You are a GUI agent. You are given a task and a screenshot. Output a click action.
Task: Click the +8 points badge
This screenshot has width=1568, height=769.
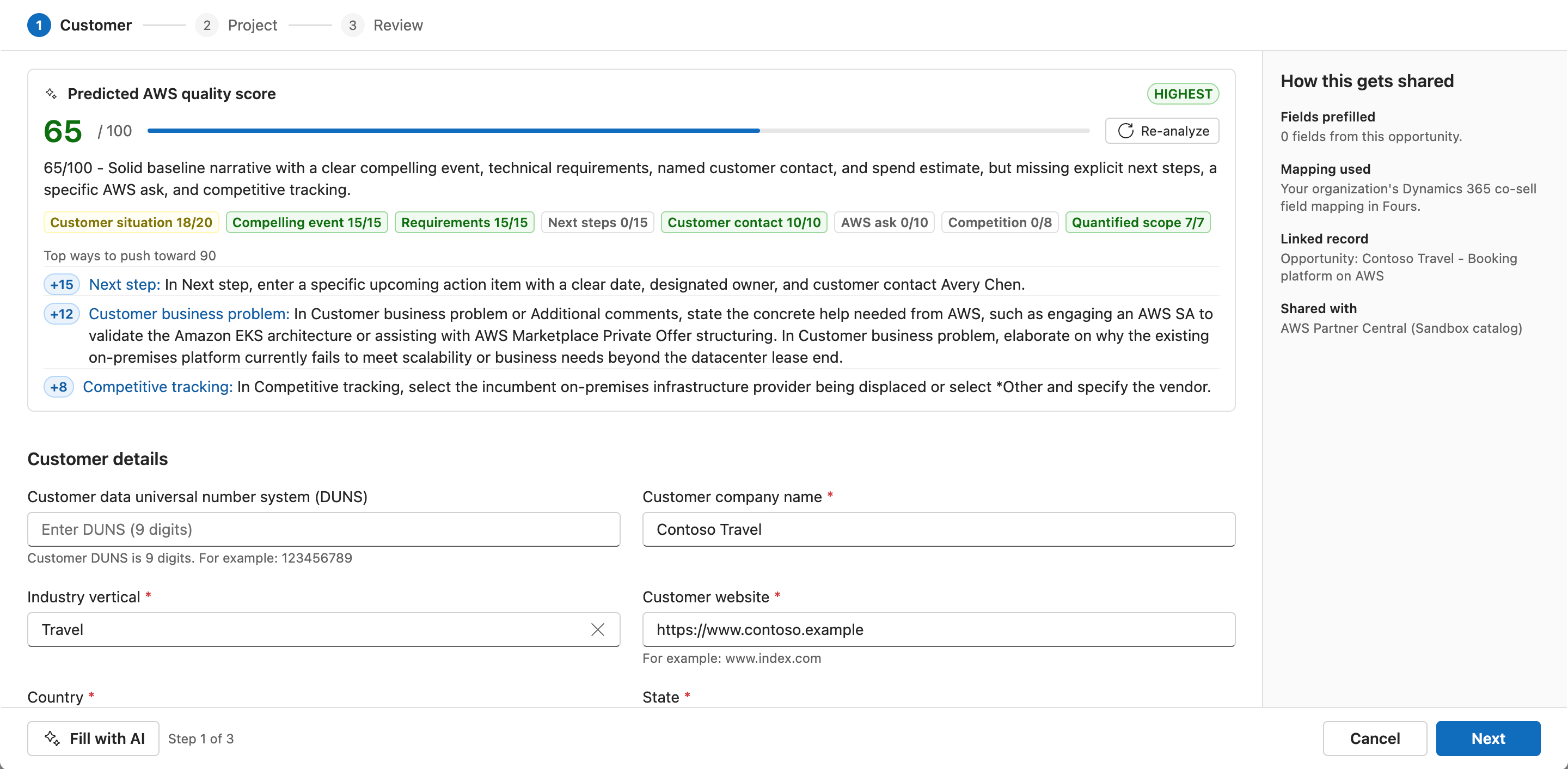click(59, 387)
